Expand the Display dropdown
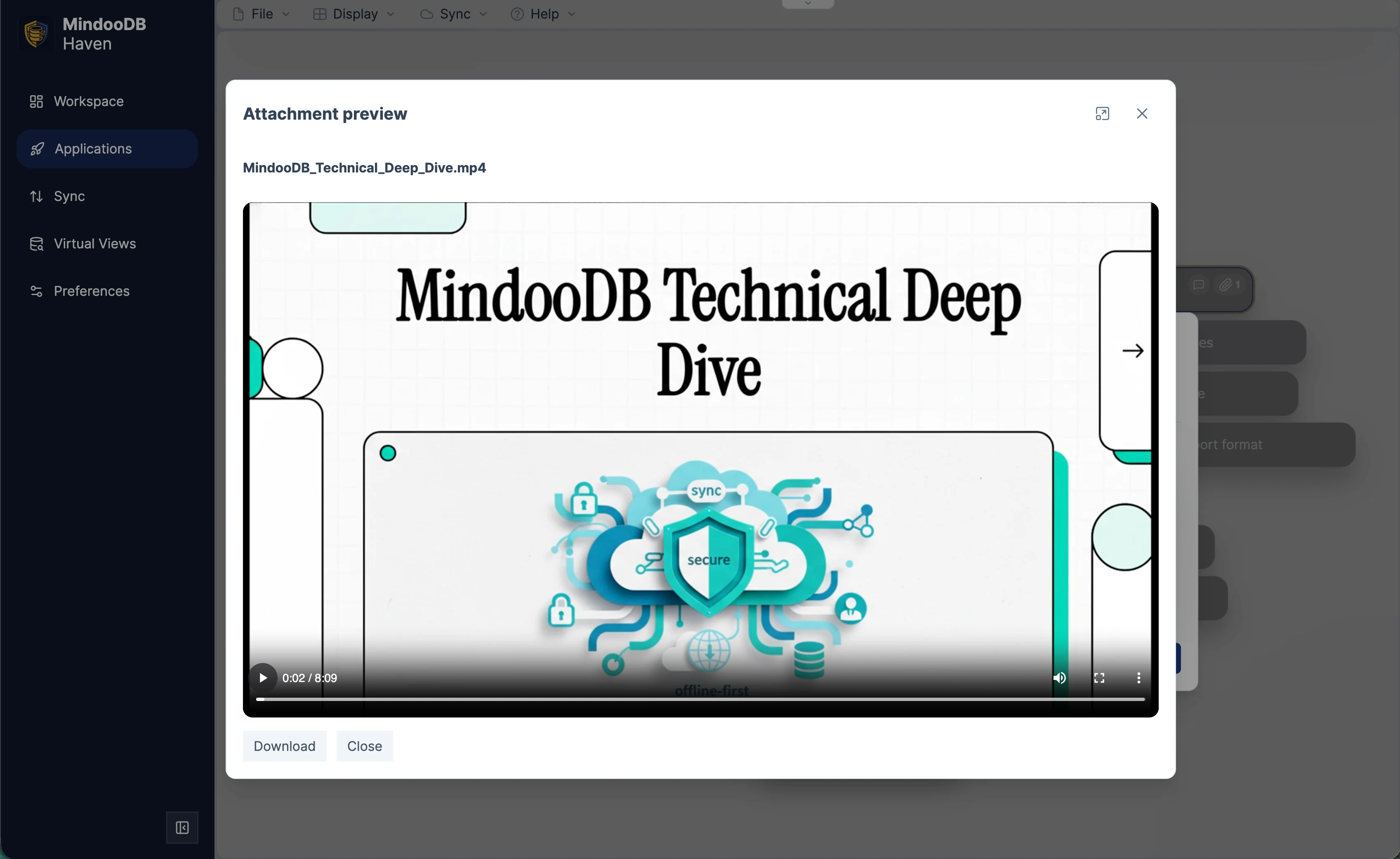The width and height of the screenshot is (1400, 859). [x=354, y=14]
